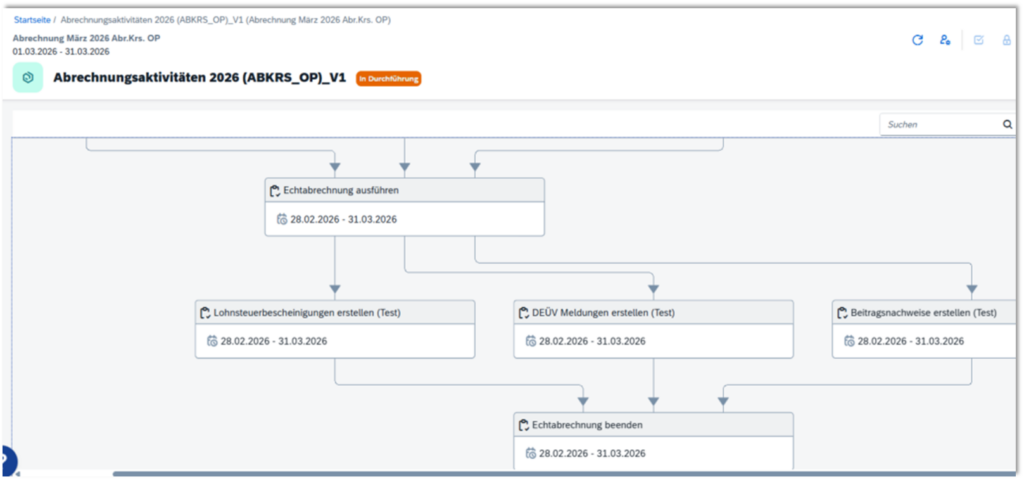Image resolution: width=1024 pixels, height=479 pixels.
Task: Open the user assignment icon
Action: coord(945,40)
